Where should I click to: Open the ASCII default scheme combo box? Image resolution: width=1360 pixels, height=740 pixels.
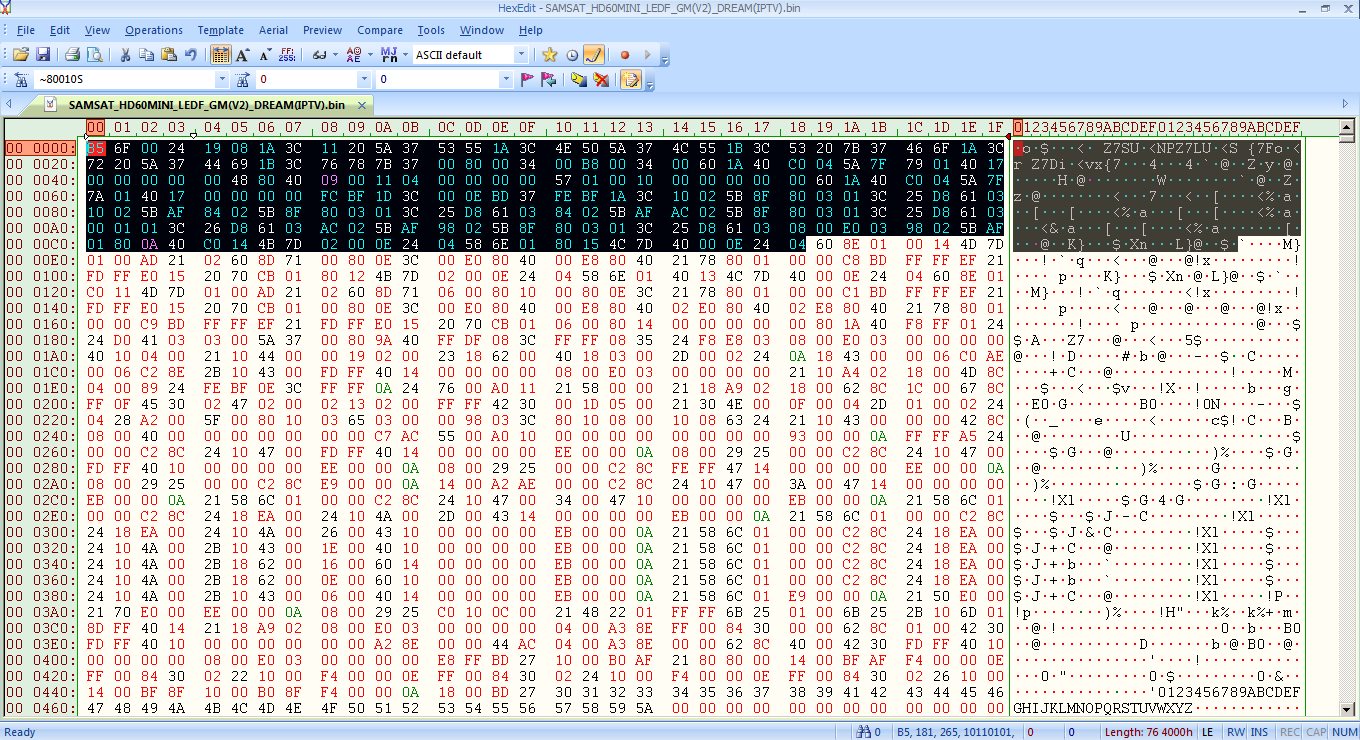tap(471, 55)
